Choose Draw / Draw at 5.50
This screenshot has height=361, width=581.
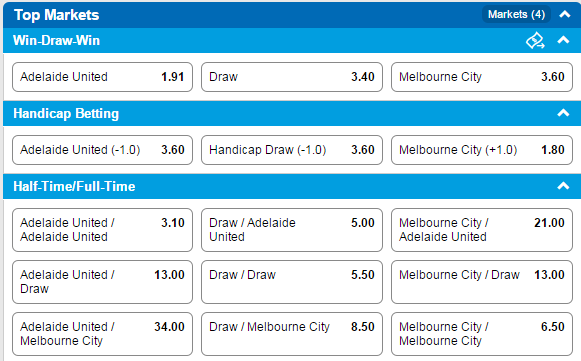(292, 282)
